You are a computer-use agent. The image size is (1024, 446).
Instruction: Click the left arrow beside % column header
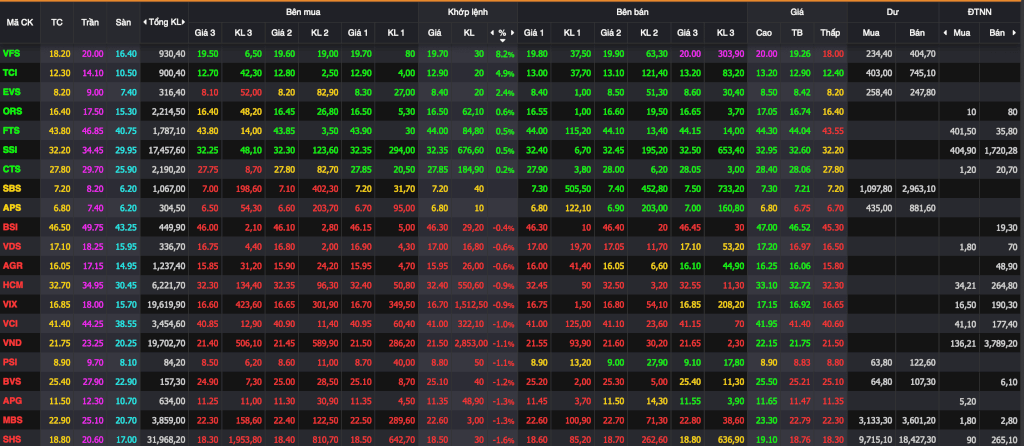click(x=492, y=33)
